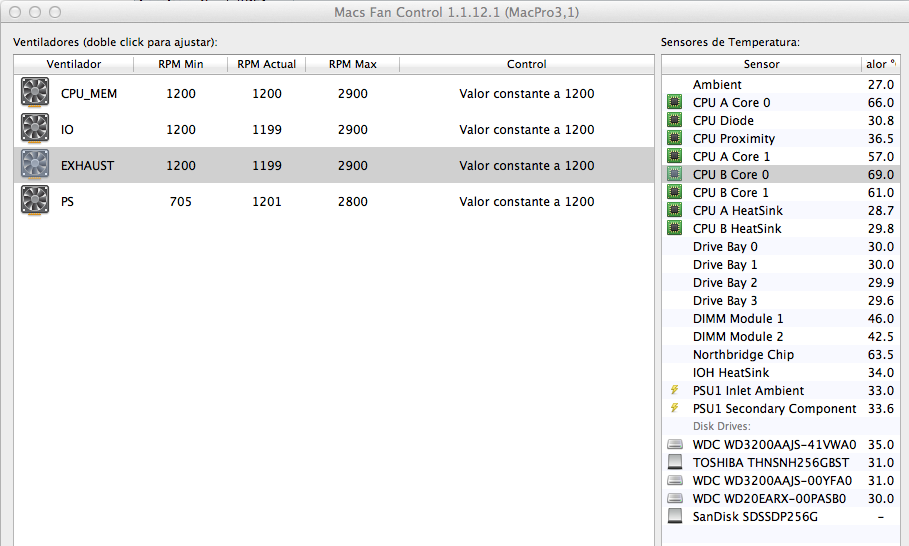Click the Northbridge Chip temperature 63.5

(x=881, y=354)
